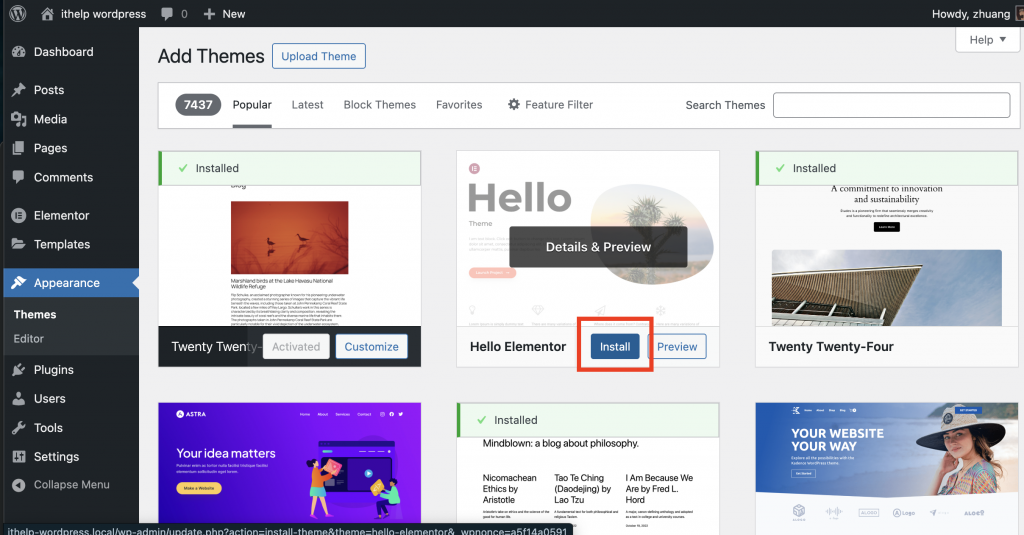The width and height of the screenshot is (1024, 535).
Task: Click the Appearance paintbrush icon
Action: [19, 282]
